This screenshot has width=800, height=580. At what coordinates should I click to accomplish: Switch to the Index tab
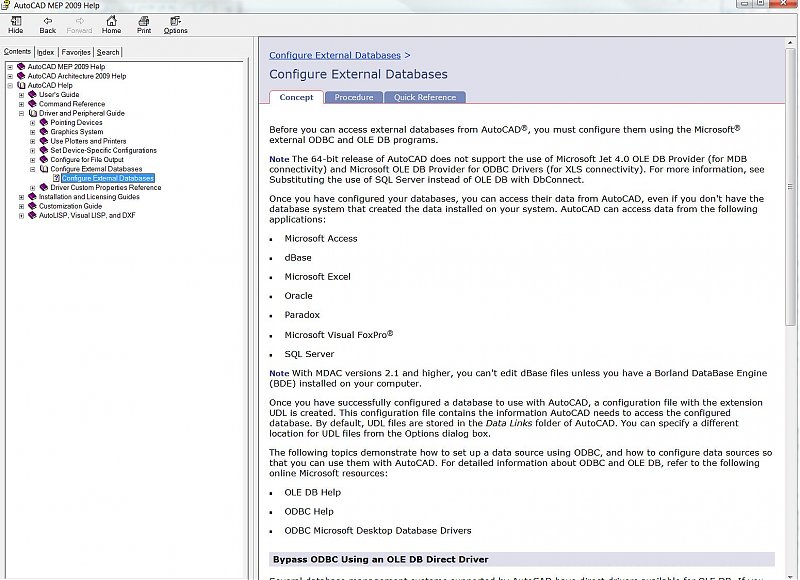[45, 52]
